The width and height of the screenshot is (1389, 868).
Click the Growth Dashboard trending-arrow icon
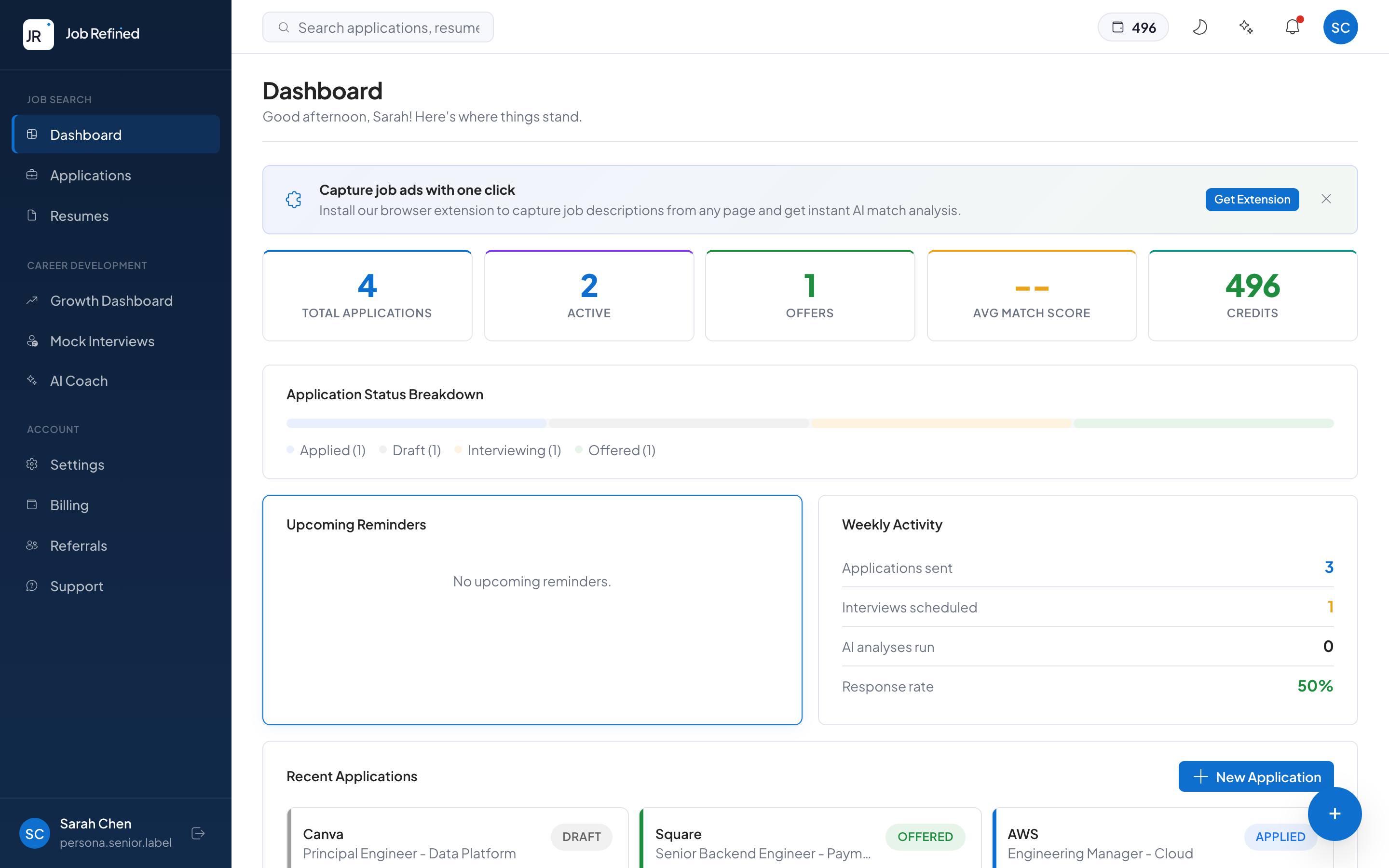click(x=32, y=300)
